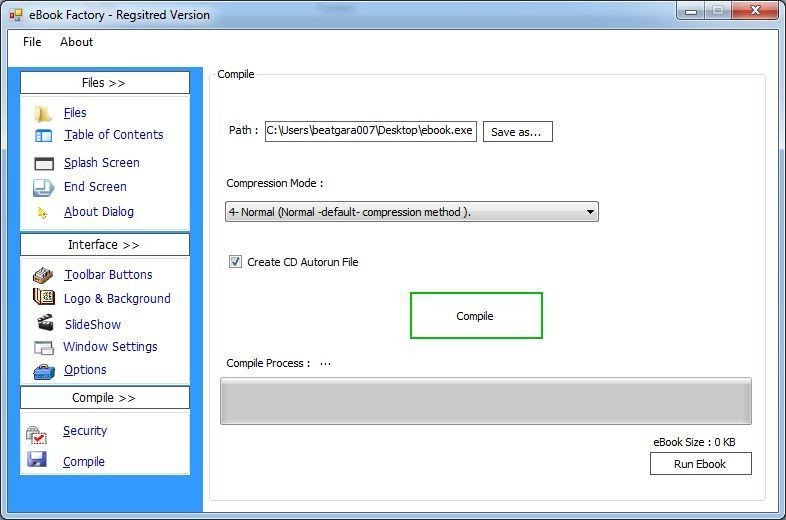Click the End Screen icon

[x=44, y=188]
